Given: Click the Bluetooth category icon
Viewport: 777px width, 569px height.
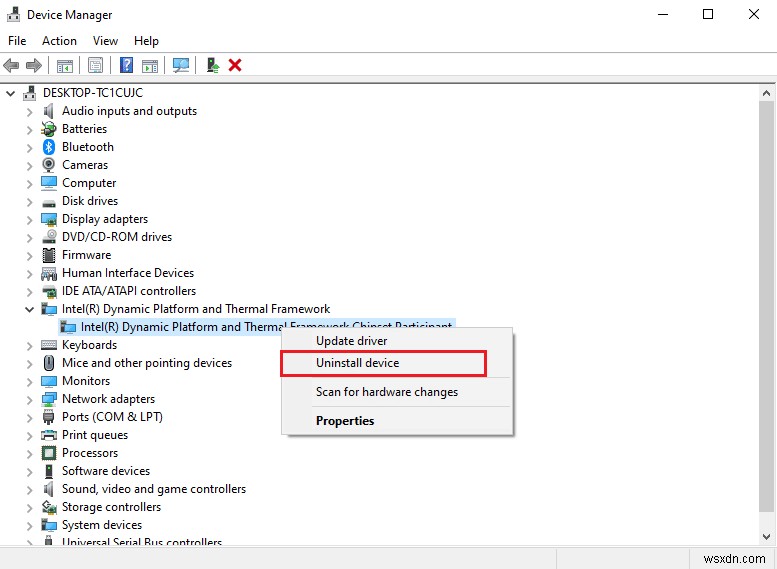Looking at the screenshot, I should pyautogui.click(x=49, y=147).
